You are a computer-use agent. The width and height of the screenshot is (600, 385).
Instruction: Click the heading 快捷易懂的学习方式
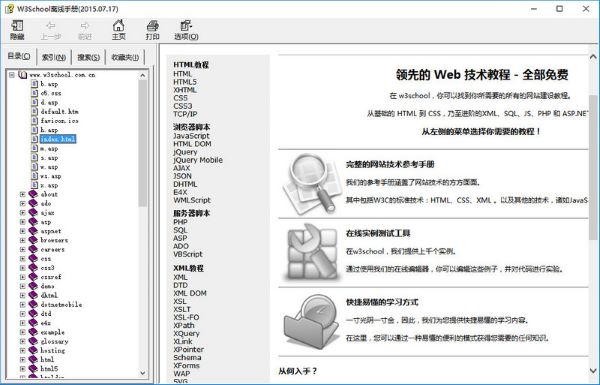(382, 302)
